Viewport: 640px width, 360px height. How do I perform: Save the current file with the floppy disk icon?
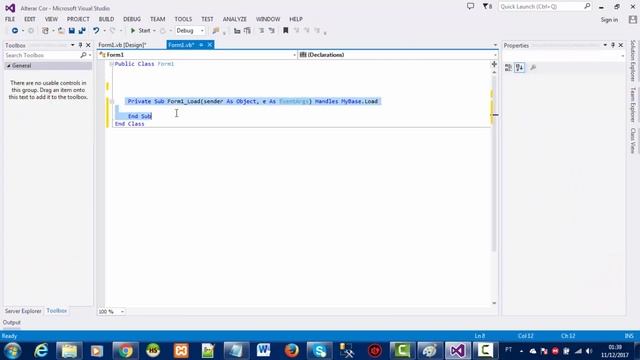pyautogui.click(x=71, y=31)
